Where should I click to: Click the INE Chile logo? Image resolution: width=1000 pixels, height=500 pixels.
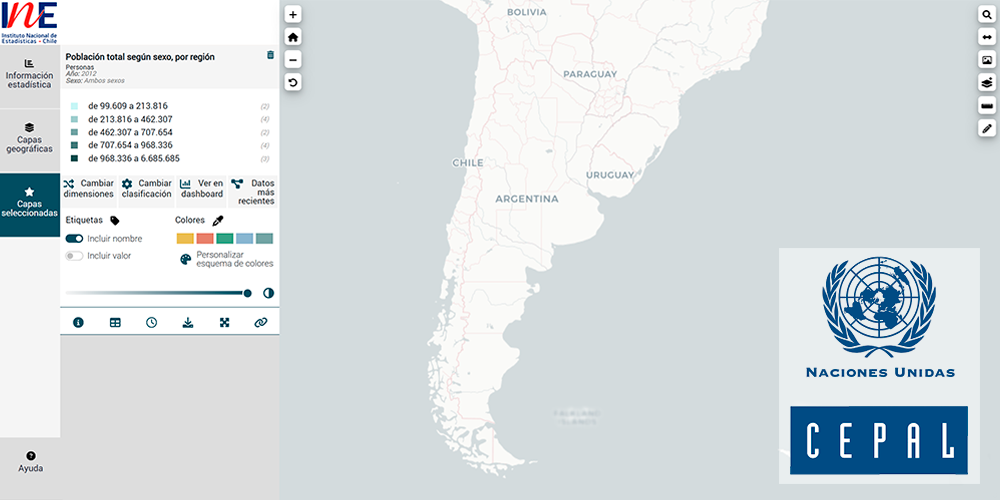point(30,22)
